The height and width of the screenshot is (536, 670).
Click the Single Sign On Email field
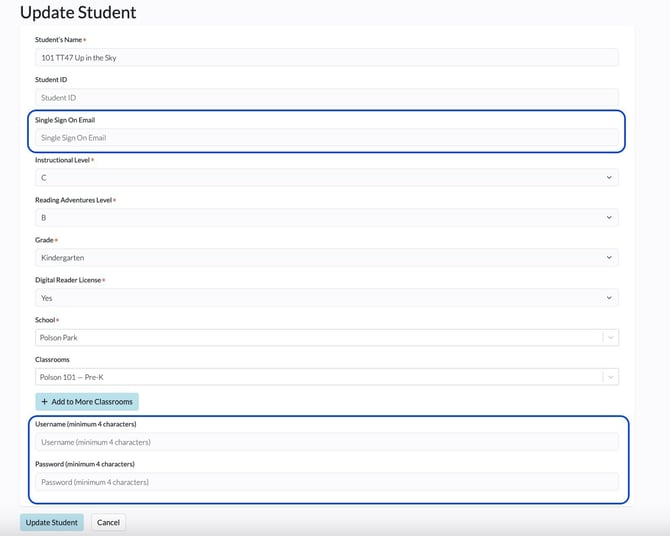[326, 138]
